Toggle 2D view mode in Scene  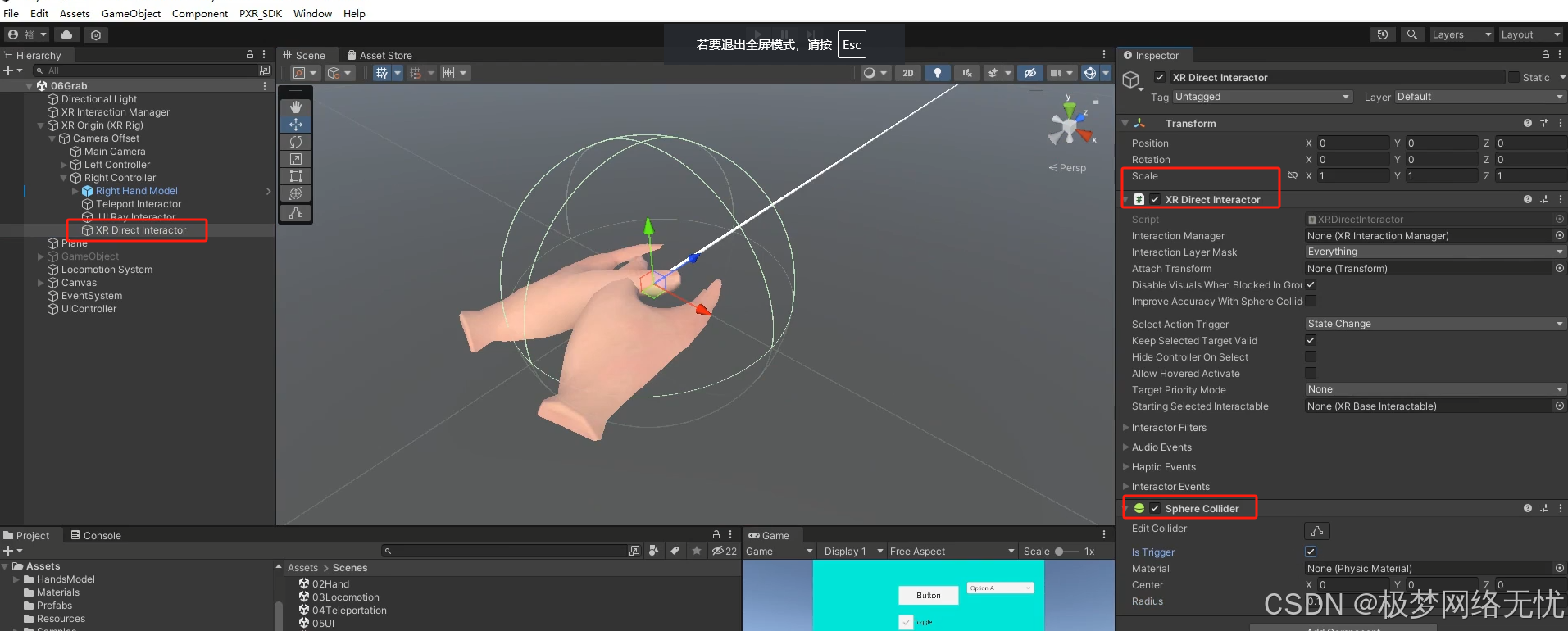[908, 73]
